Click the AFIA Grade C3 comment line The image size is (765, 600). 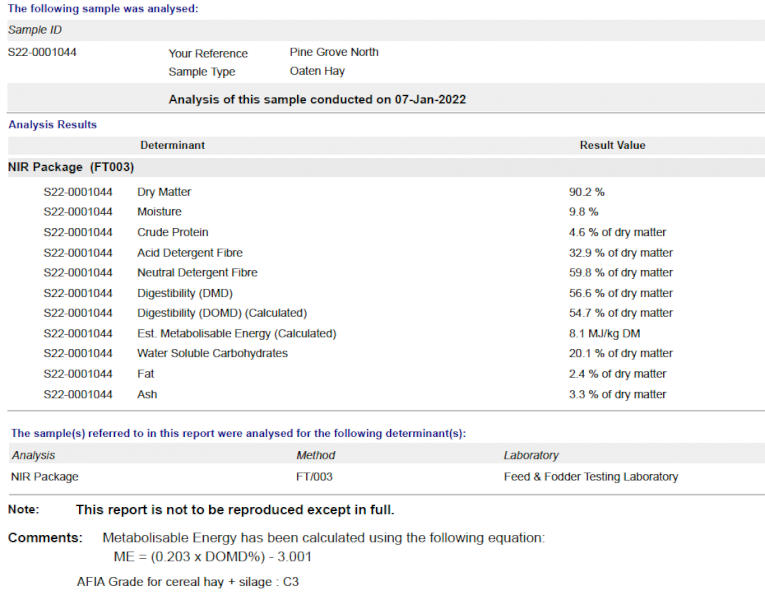point(187,580)
